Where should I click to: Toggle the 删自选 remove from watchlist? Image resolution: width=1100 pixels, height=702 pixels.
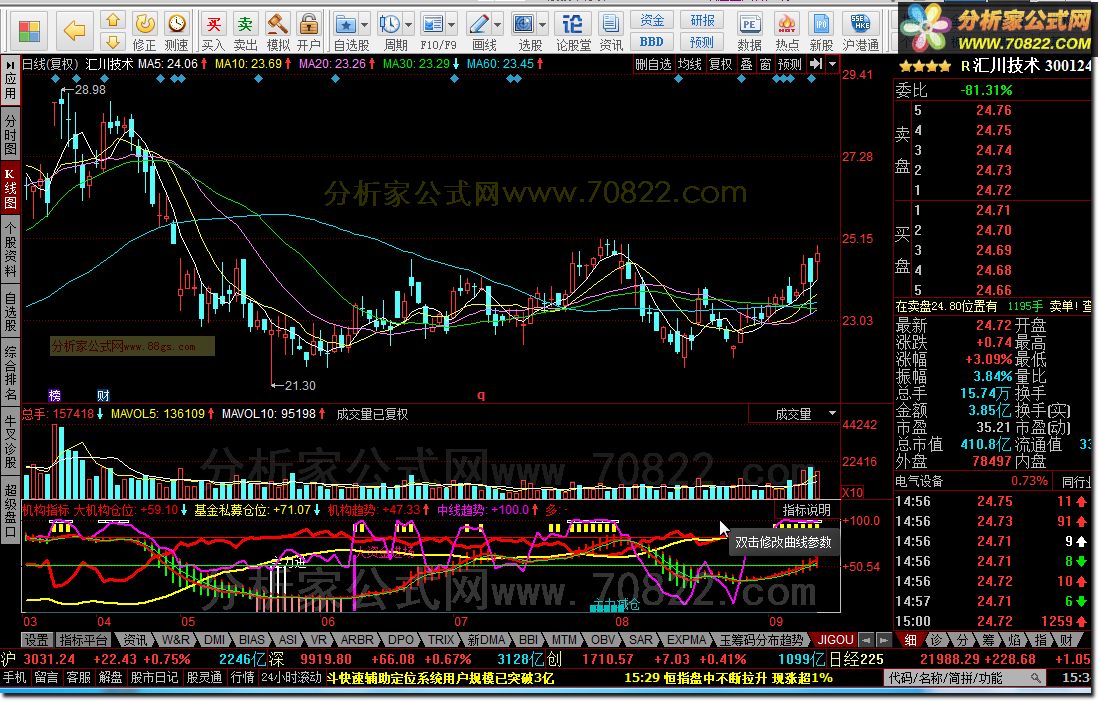point(652,65)
